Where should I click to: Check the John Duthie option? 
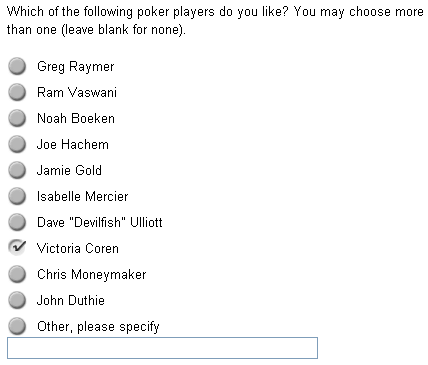[17, 300]
